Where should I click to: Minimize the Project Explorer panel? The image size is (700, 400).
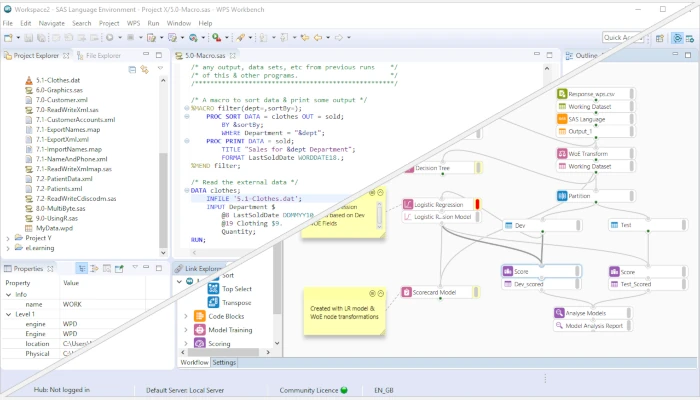(146, 54)
